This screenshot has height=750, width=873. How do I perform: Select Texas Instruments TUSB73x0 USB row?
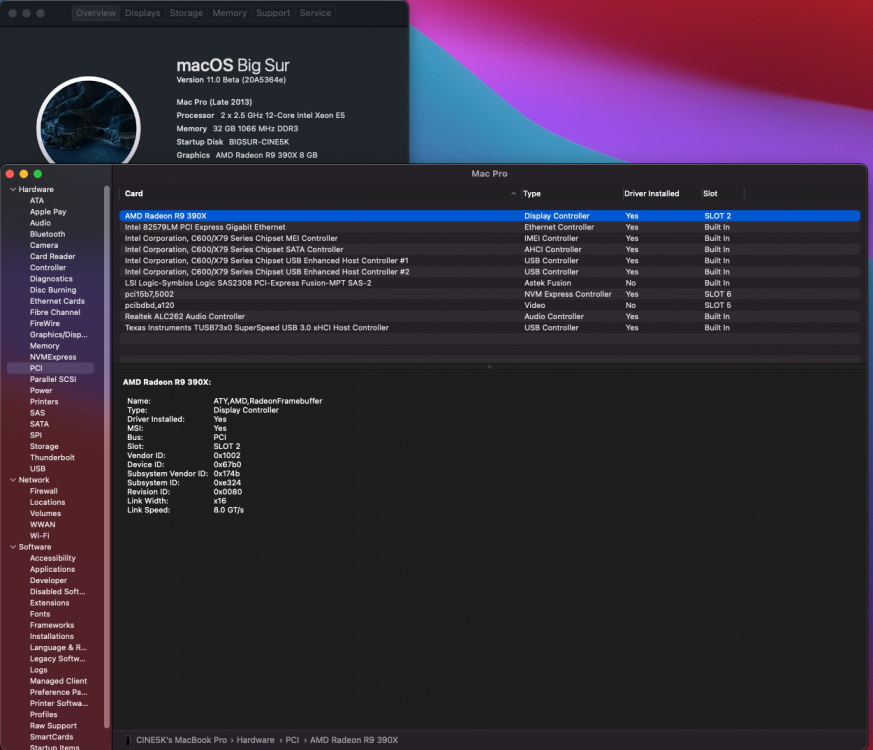click(489, 327)
